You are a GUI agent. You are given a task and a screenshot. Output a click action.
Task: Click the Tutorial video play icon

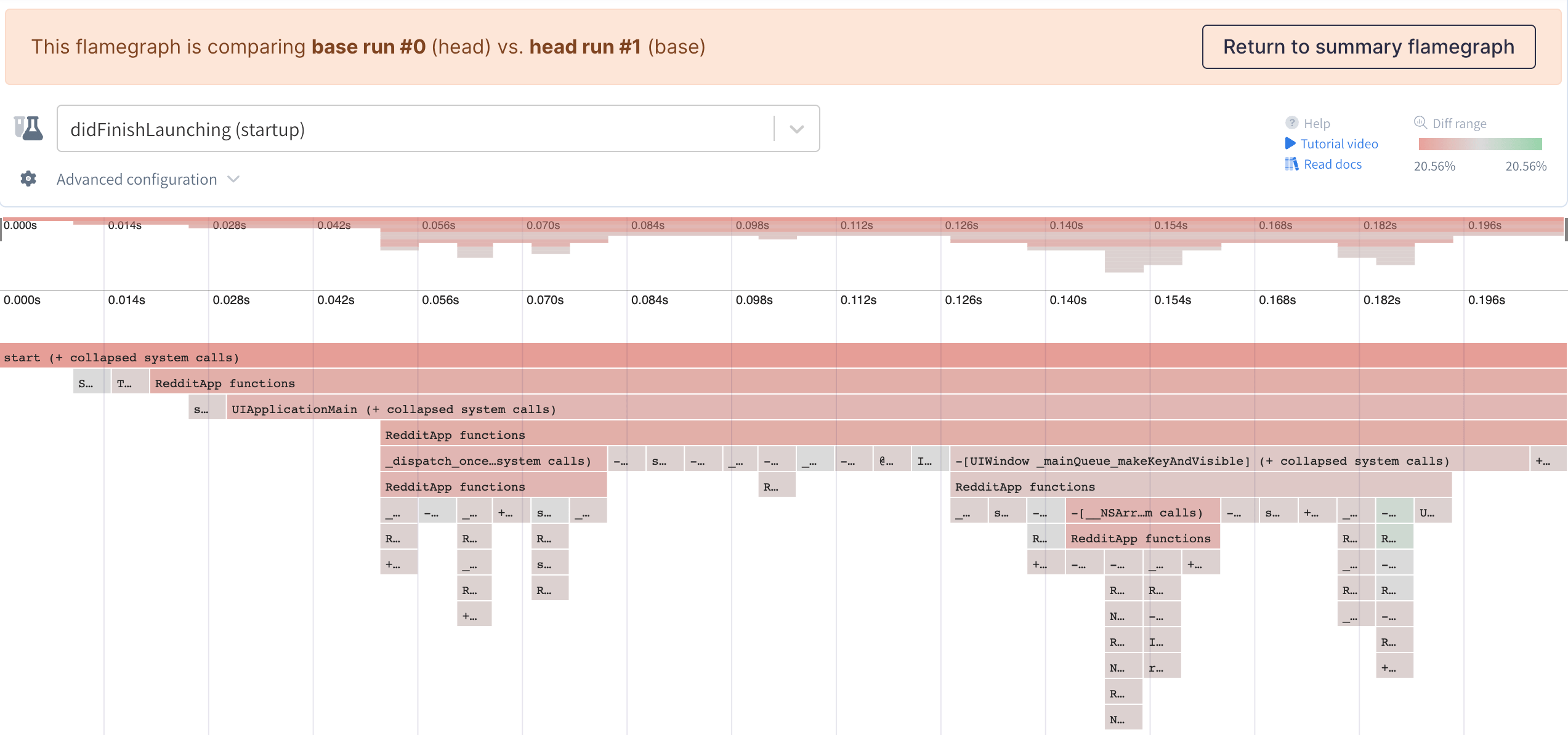coord(1290,143)
